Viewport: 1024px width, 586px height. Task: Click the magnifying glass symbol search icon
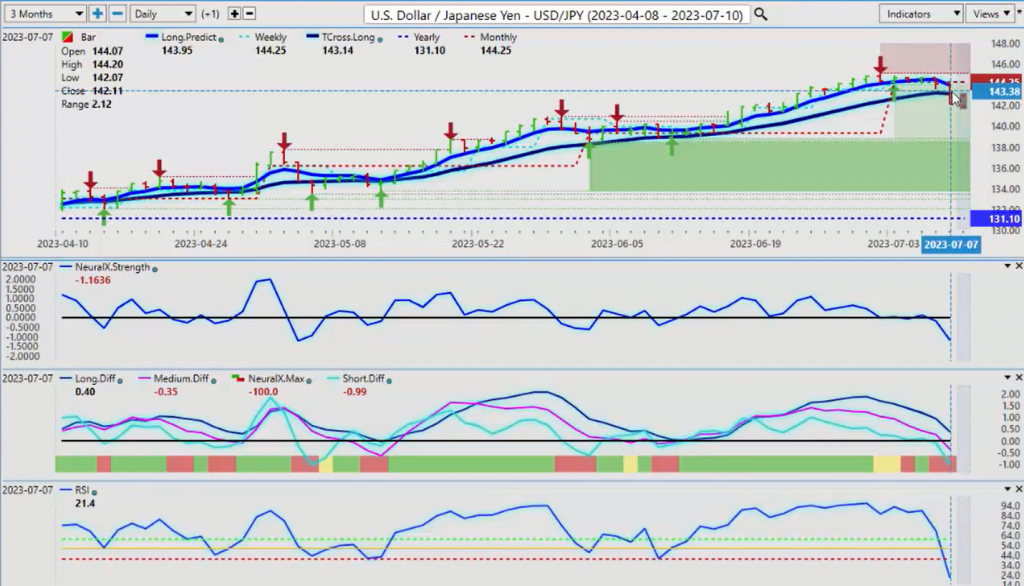click(x=761, y=14)
